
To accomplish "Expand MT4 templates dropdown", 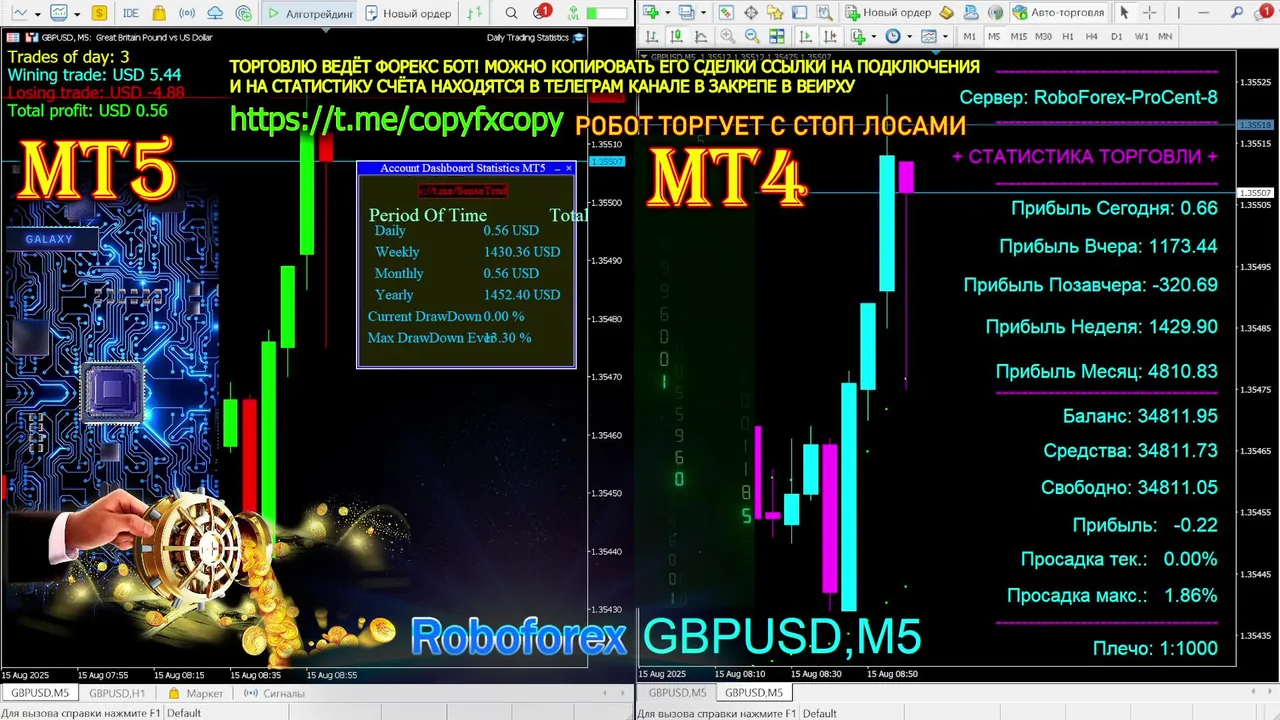I will coord(945,36).
